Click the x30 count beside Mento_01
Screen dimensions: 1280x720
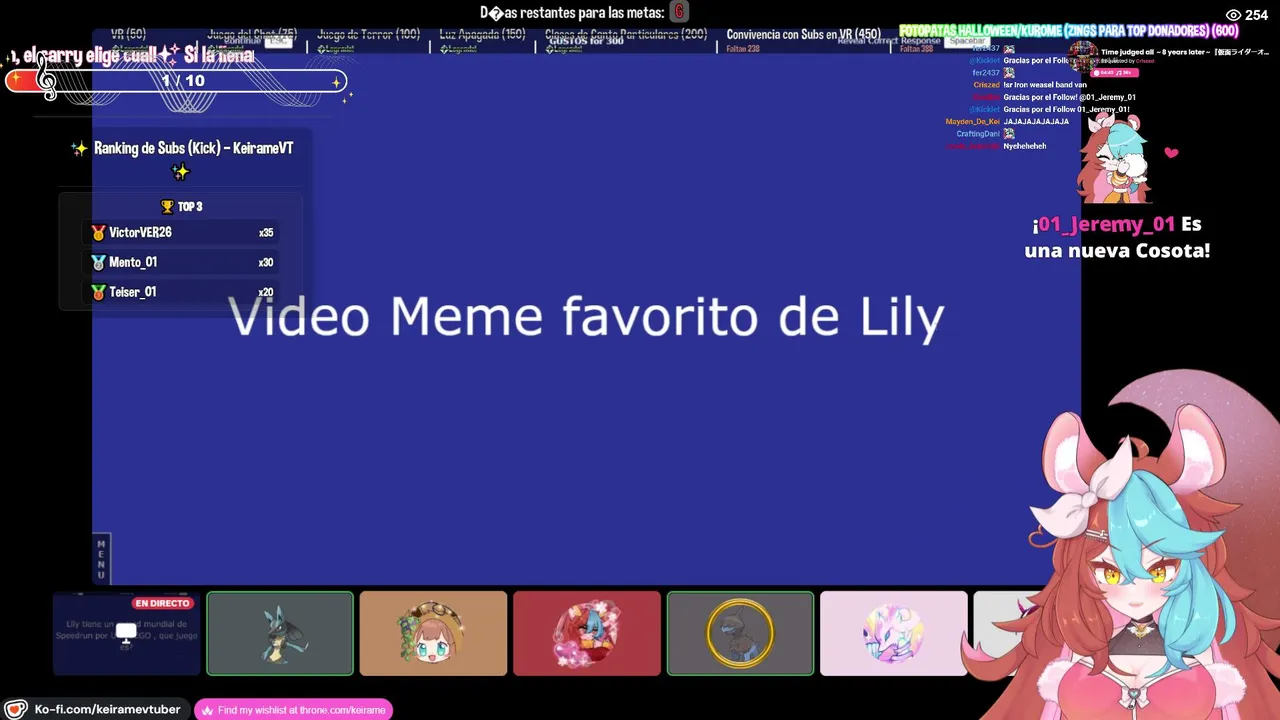pos(266,263)
